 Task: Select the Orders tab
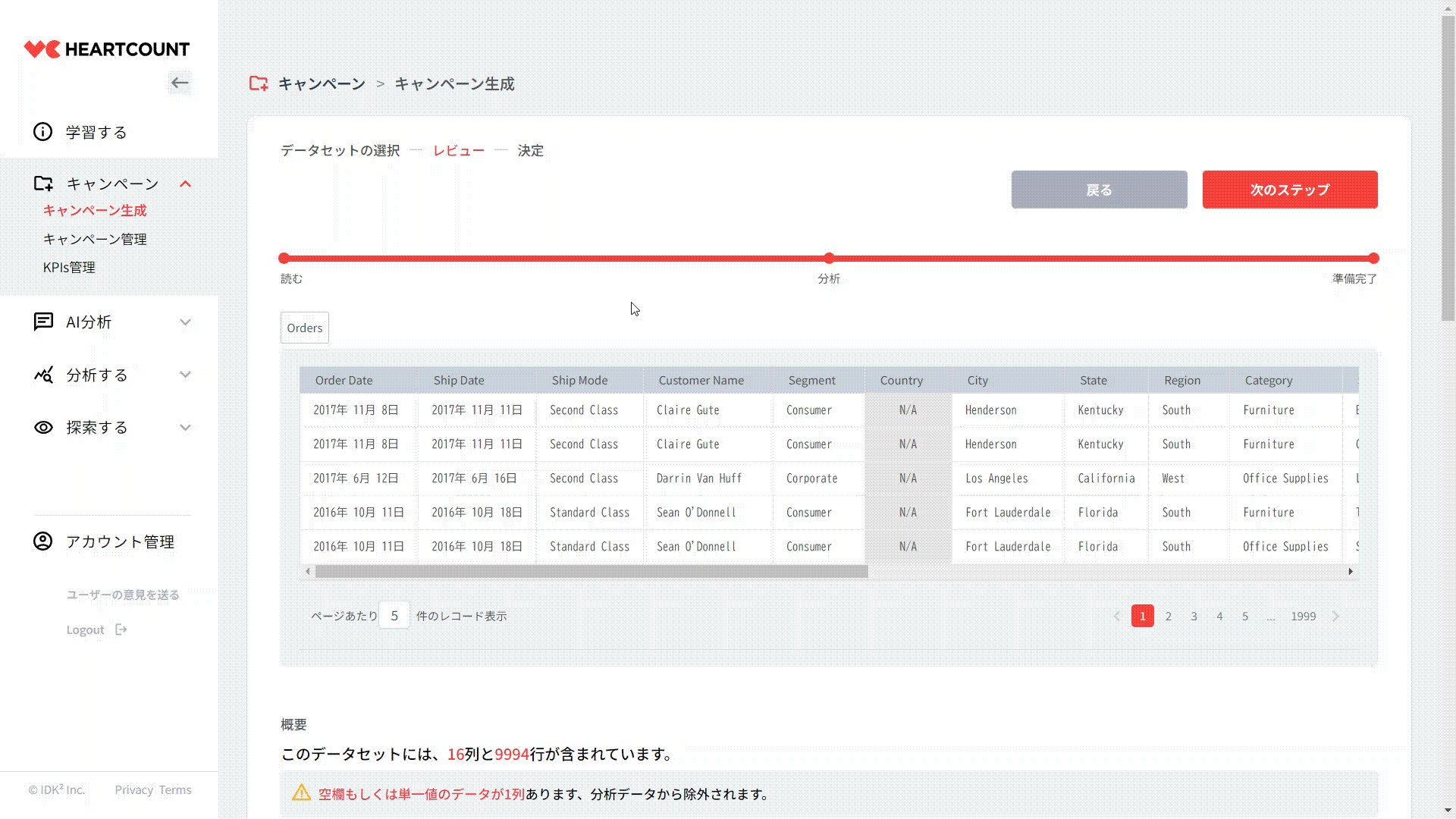point(304,328)
